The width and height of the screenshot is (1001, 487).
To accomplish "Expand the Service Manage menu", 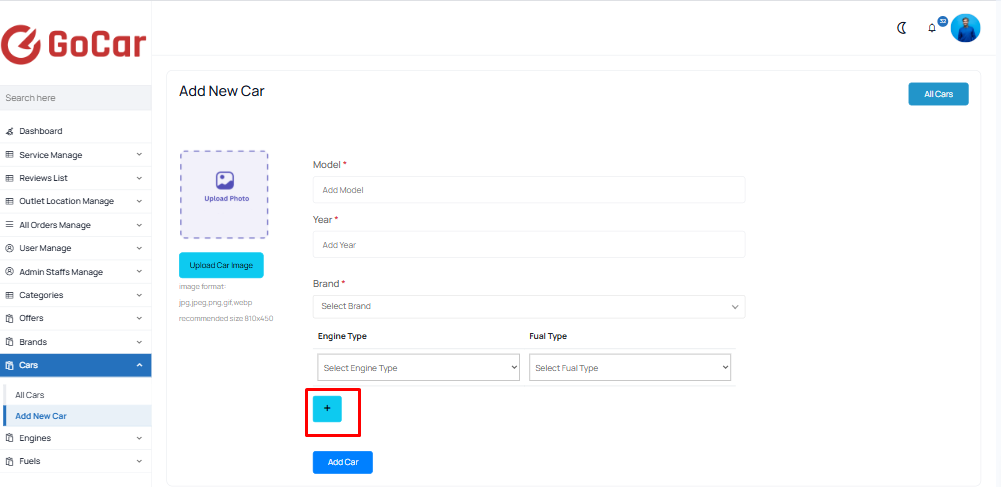I will click(75, 154).
